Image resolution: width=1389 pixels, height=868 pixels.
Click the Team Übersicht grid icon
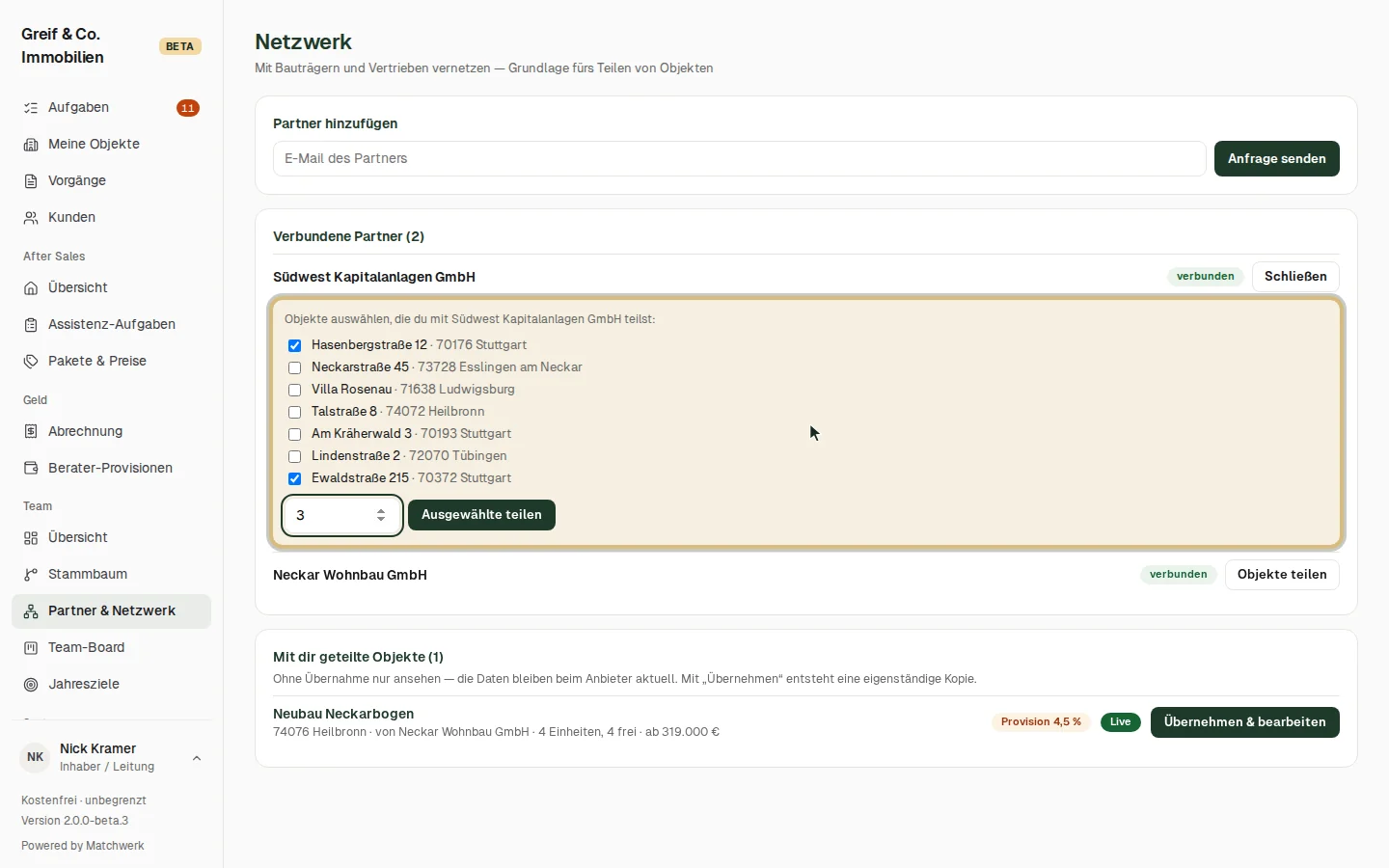point(31,538)
